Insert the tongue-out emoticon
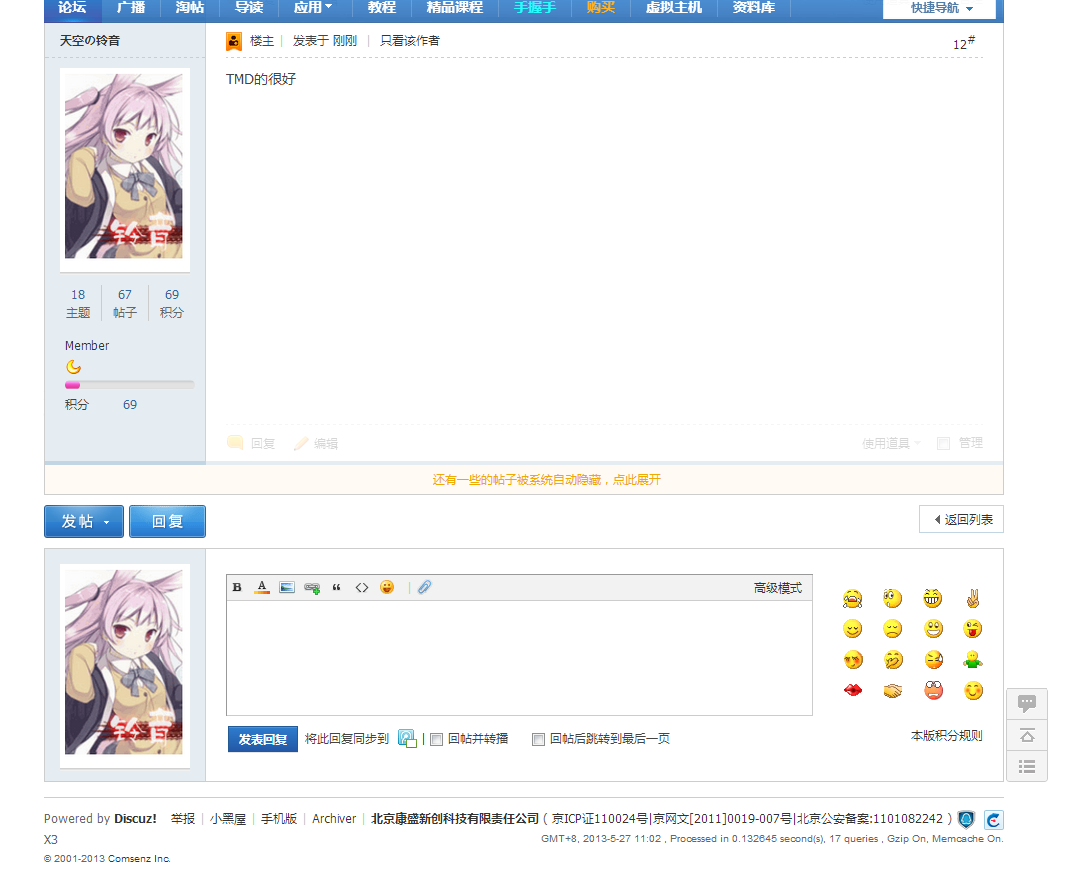Screen dimensions: 1071x873 coord(973,628)
